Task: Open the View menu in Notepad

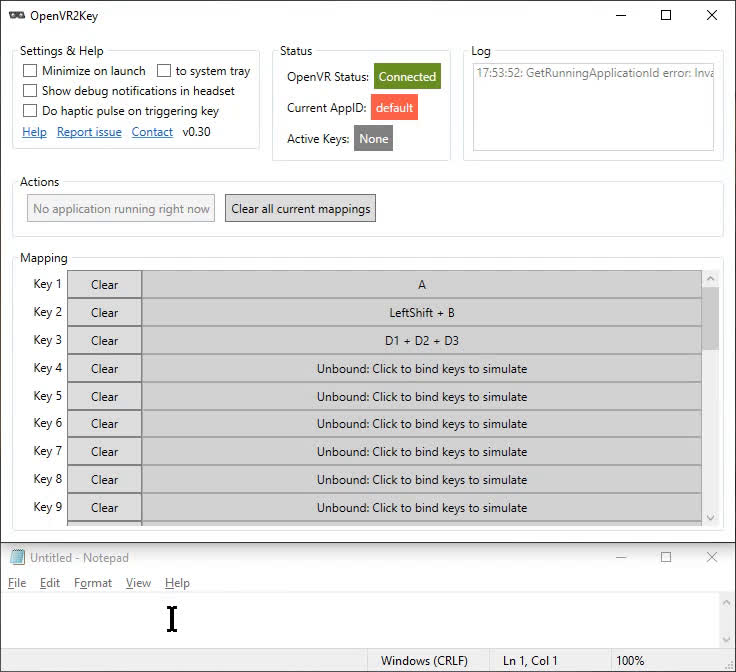Action: [138, 583]
